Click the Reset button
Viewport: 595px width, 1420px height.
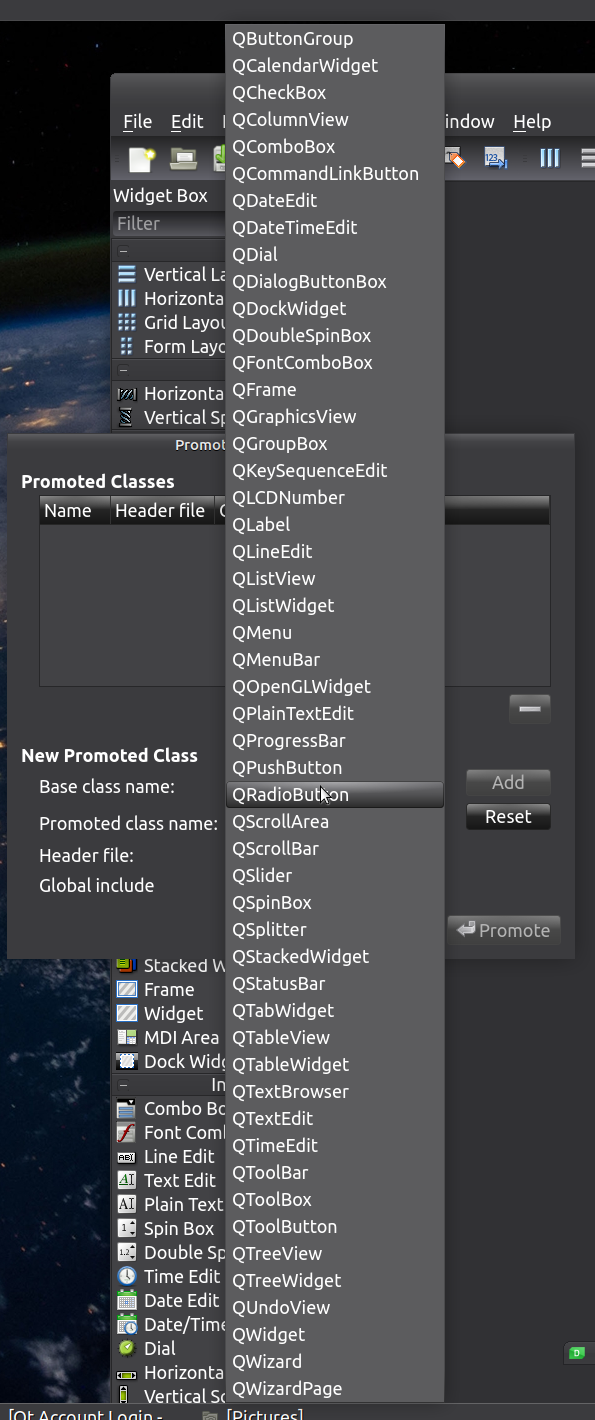(508, 817)
